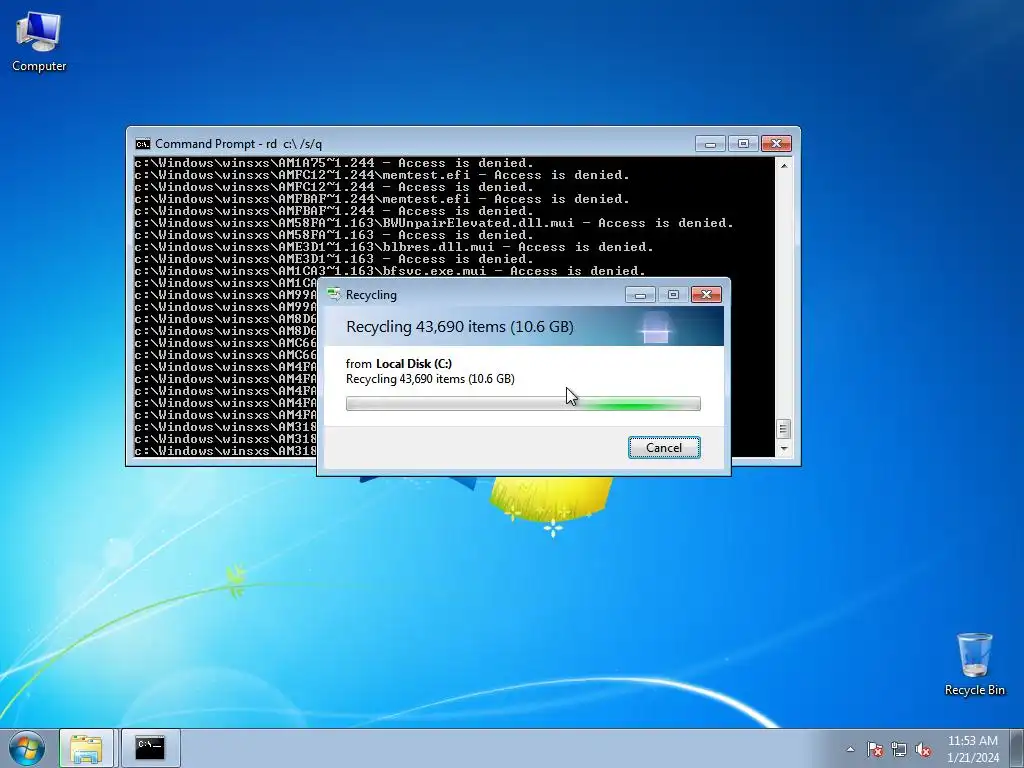Show hidden system tray icons arrow
This screenshot has height=768, width=1024.
[x=850, y=749]
